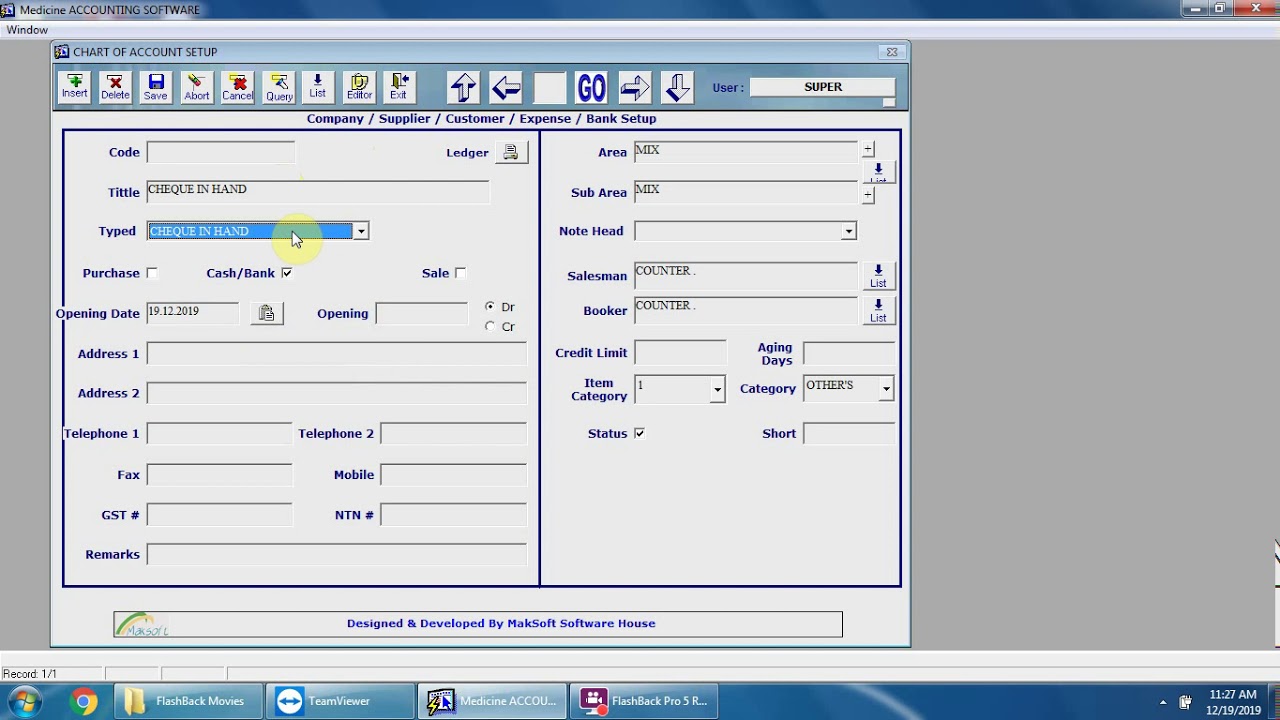1280x720 pixels.
Task: Click the plus button beside Area
Action: (868, 149)
